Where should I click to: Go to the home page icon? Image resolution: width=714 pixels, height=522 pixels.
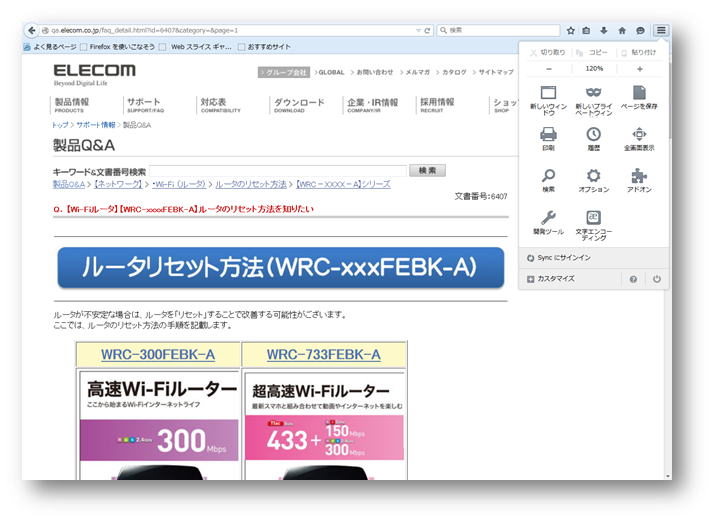point(622,31)
